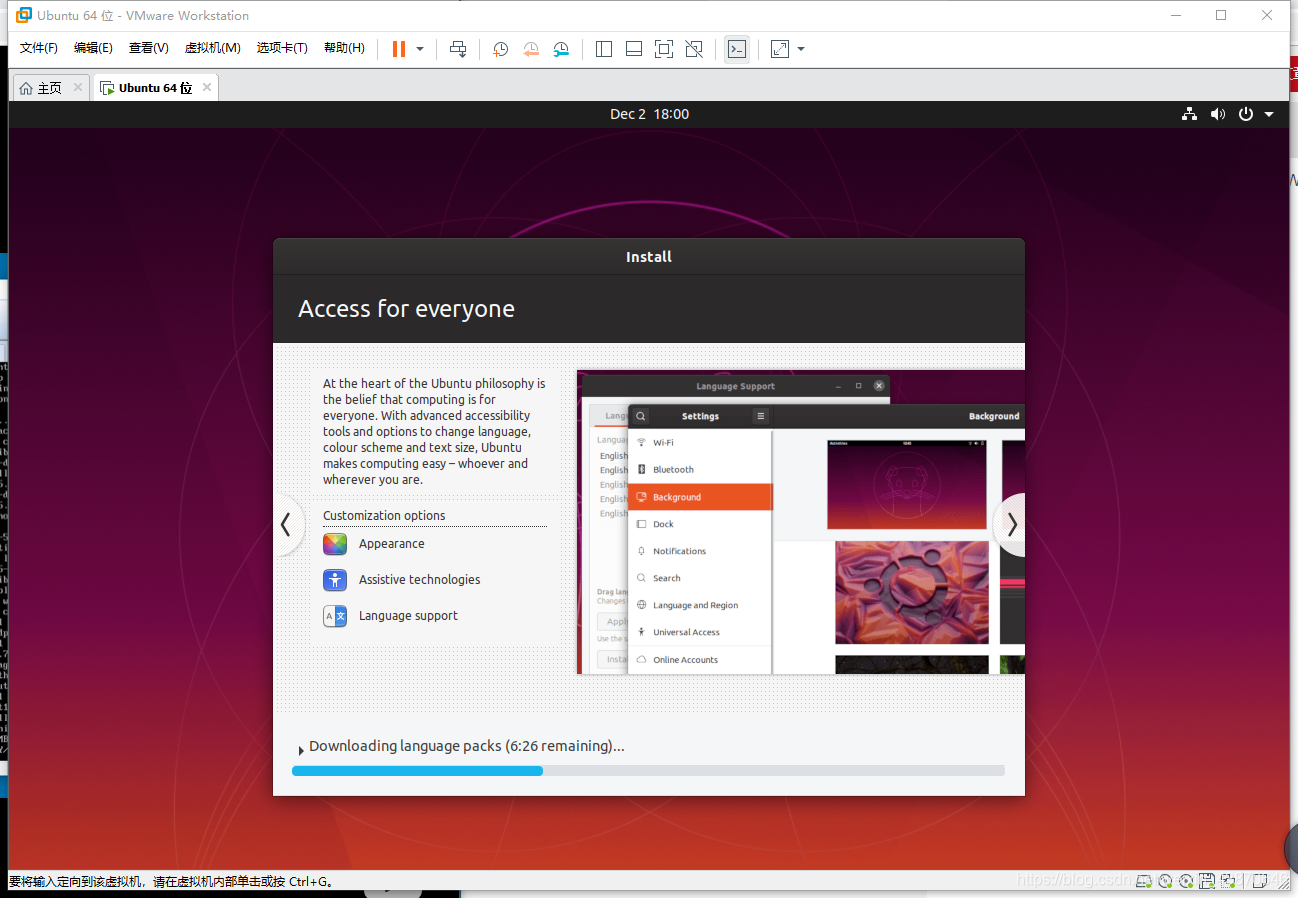The width and height of the screenshot is (1298, 898).
Task: Click the stretch guest display icon
Action: coord(780,49)
